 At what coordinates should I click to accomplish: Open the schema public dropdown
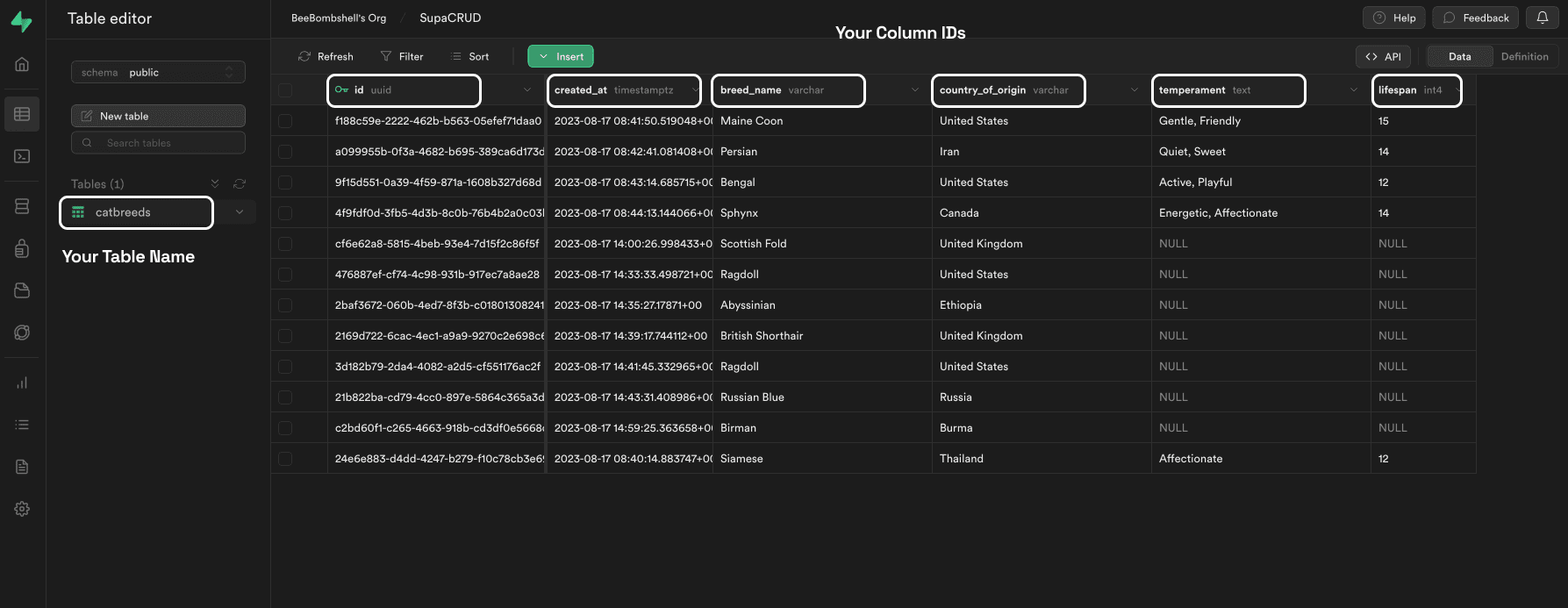158,72
